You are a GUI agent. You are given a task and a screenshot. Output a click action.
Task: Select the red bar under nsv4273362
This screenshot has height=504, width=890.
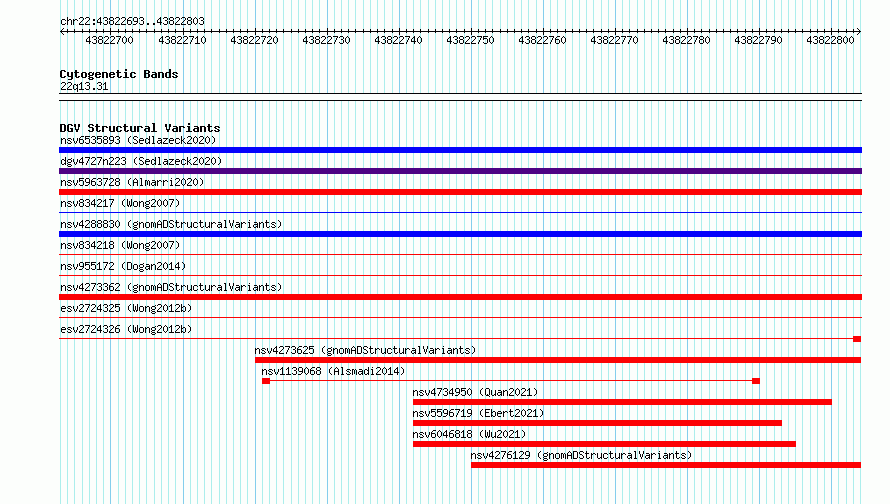(460, 297)
